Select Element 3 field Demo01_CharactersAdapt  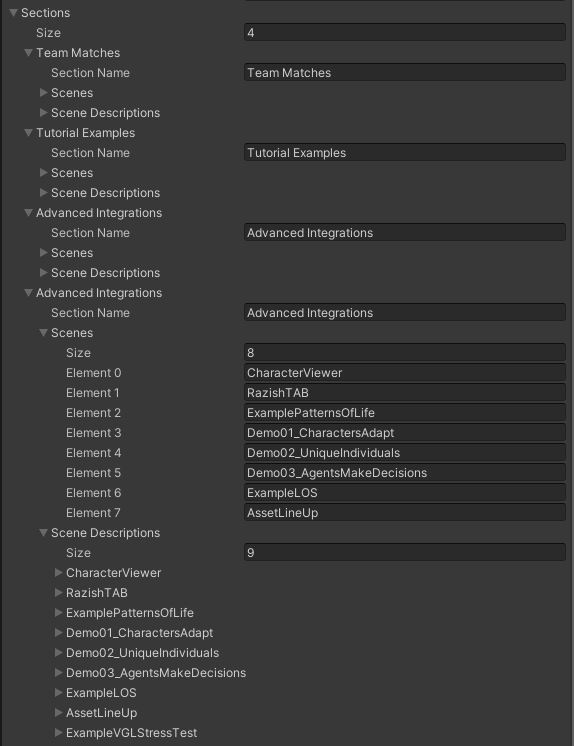pyautogui.click(x=405, y=432)
